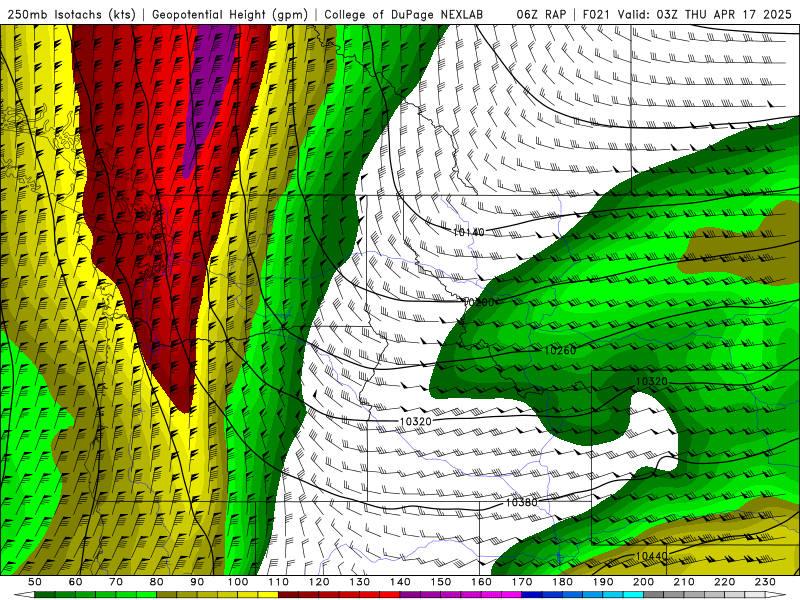Click the 170 value on the color scale

tap(521, 582)
